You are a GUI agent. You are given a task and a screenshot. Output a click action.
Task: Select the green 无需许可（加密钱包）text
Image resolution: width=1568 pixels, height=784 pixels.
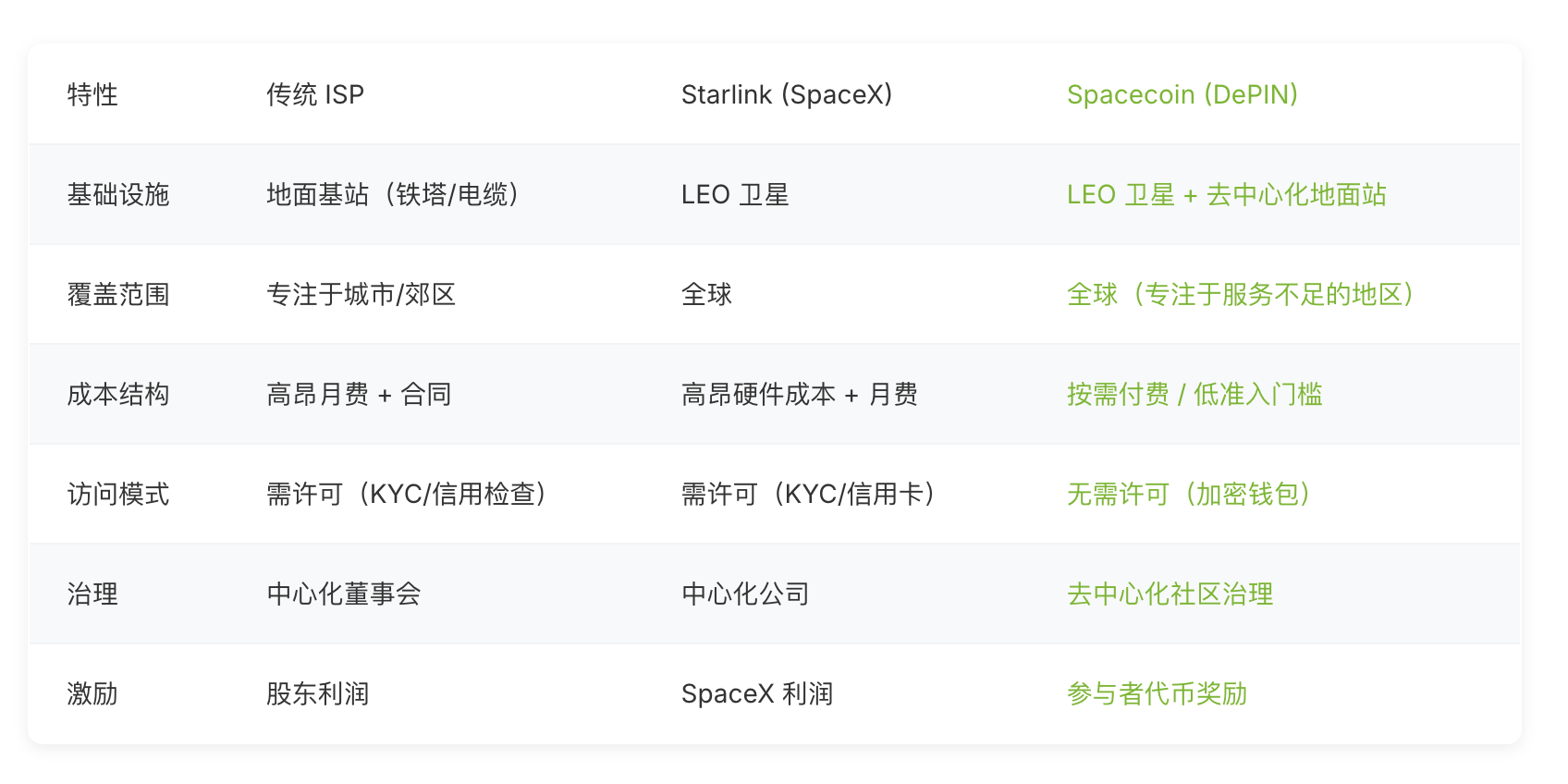(x=1189, y=494)
